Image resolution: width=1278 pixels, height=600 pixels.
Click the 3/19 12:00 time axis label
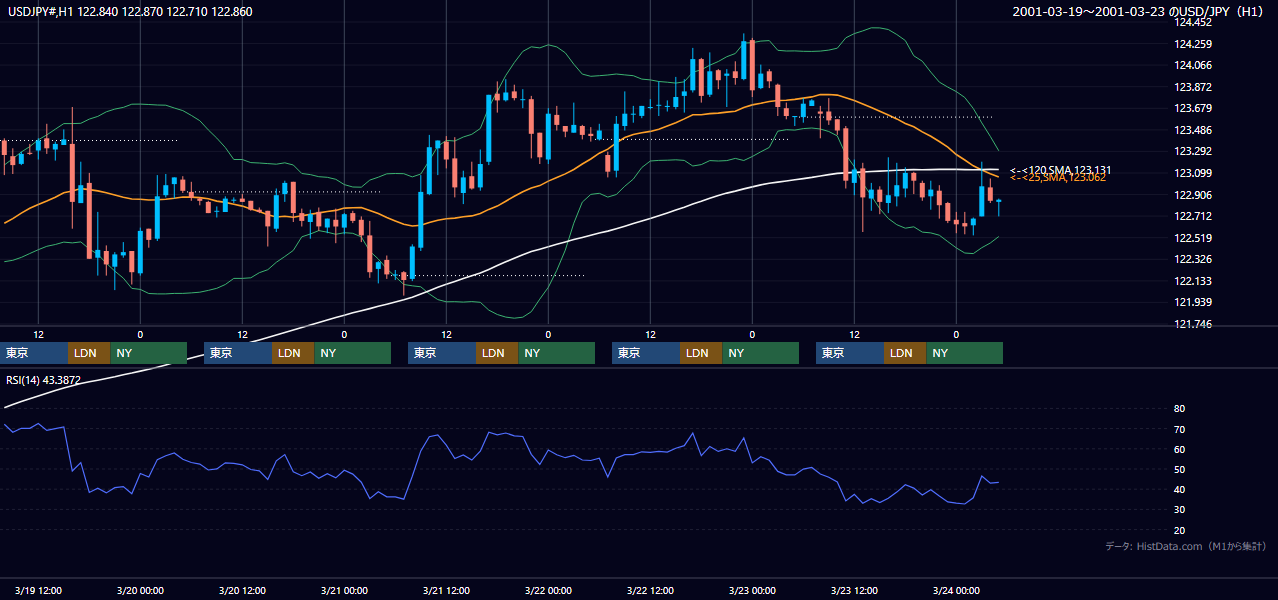(39, 591)
